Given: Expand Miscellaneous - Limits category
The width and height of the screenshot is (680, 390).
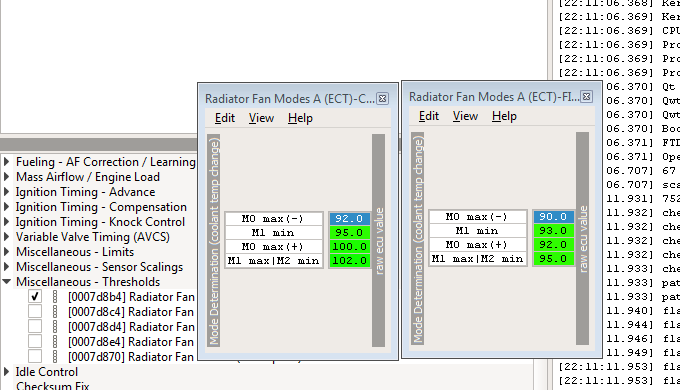Looking at the screenshot, I should 7,252.
